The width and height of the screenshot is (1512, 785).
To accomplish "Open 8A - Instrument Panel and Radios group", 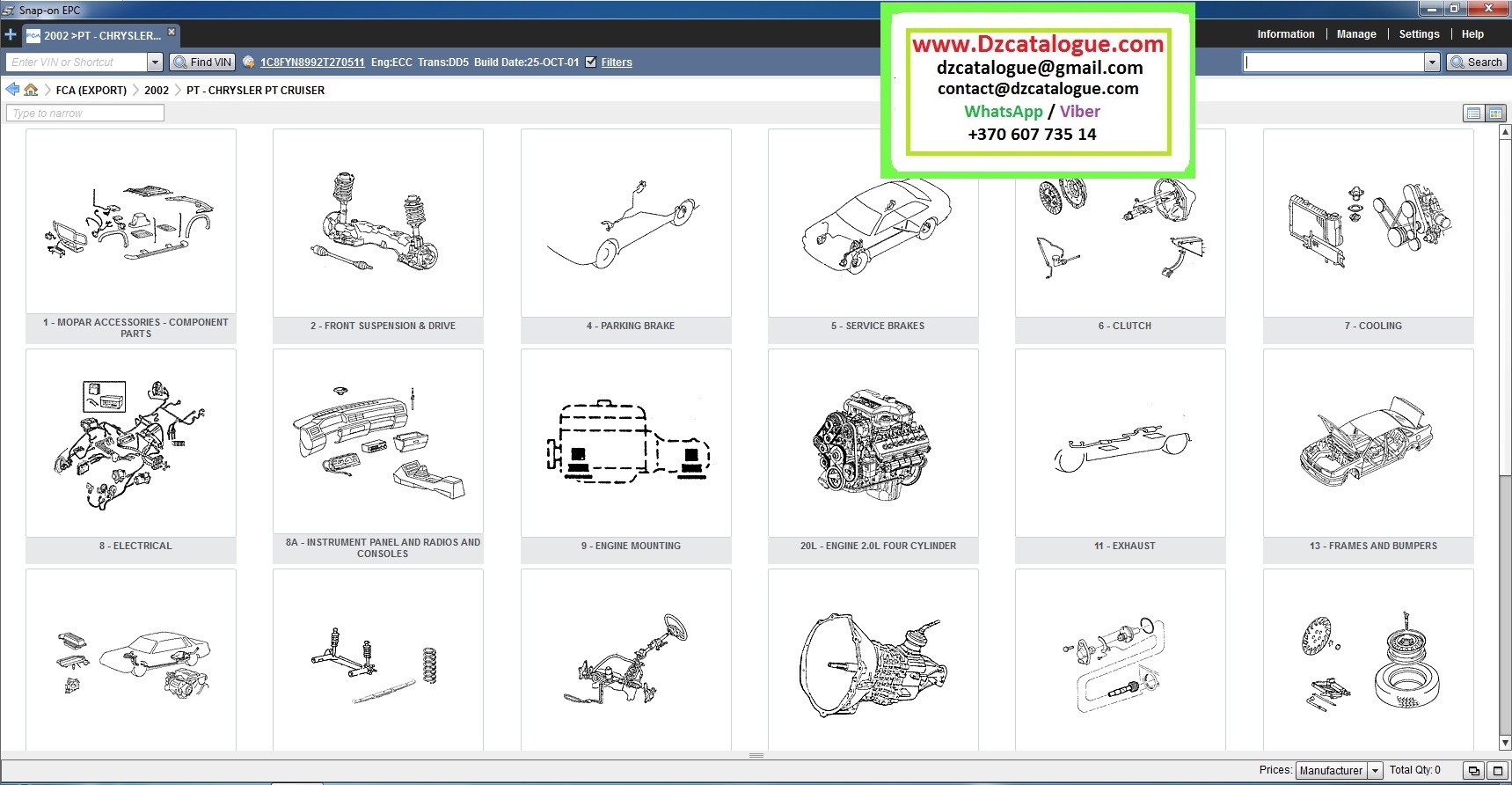I will coord(378,456).
